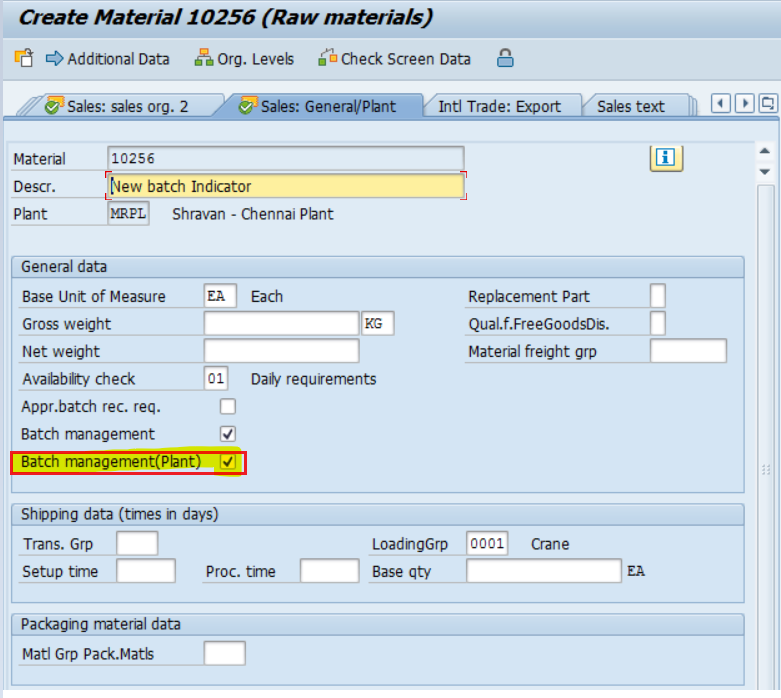
Task: Click the weight unit KG field
Action: pos(378,324)
